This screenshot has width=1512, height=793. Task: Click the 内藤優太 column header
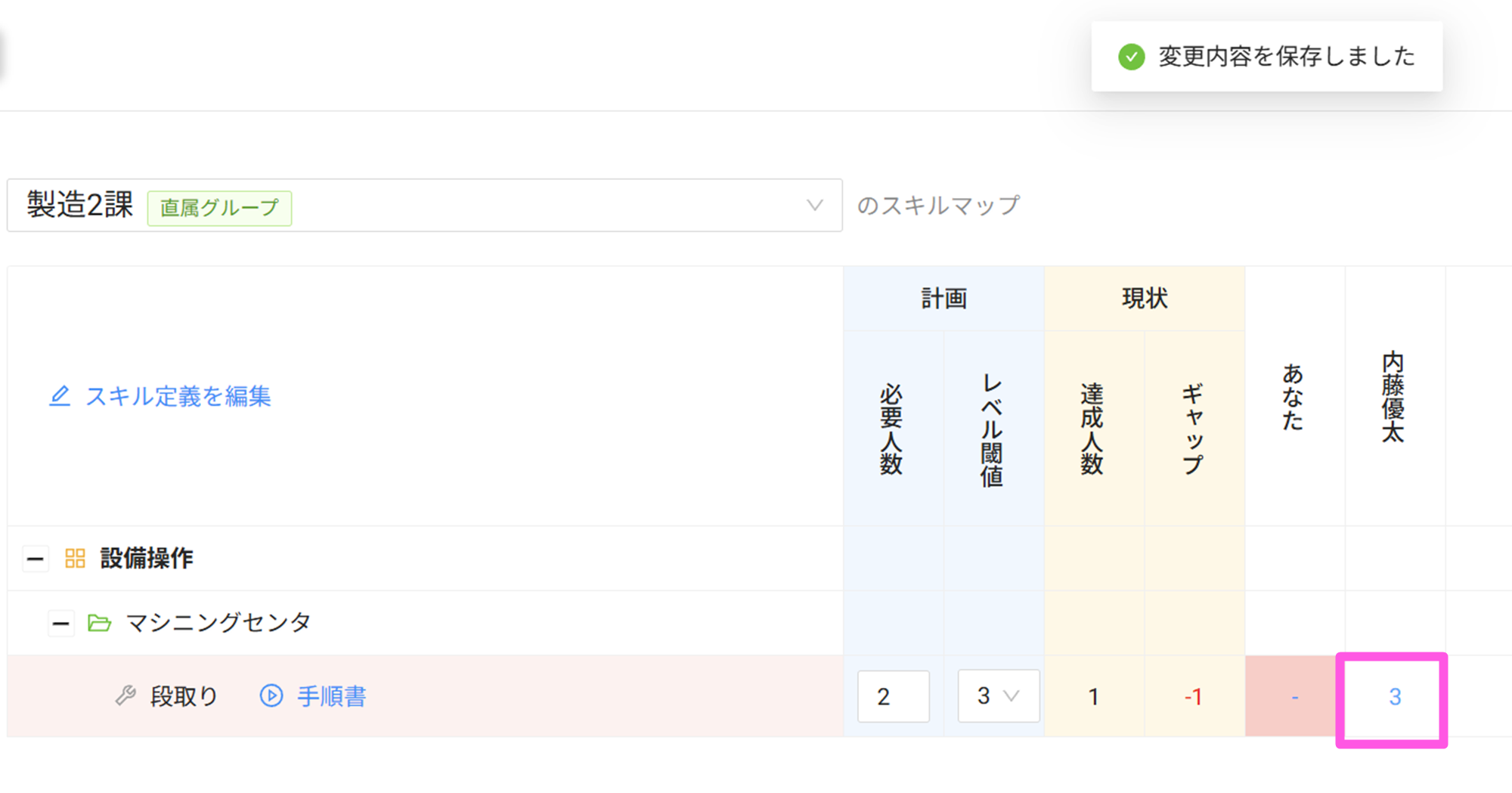pos(1393,397)
